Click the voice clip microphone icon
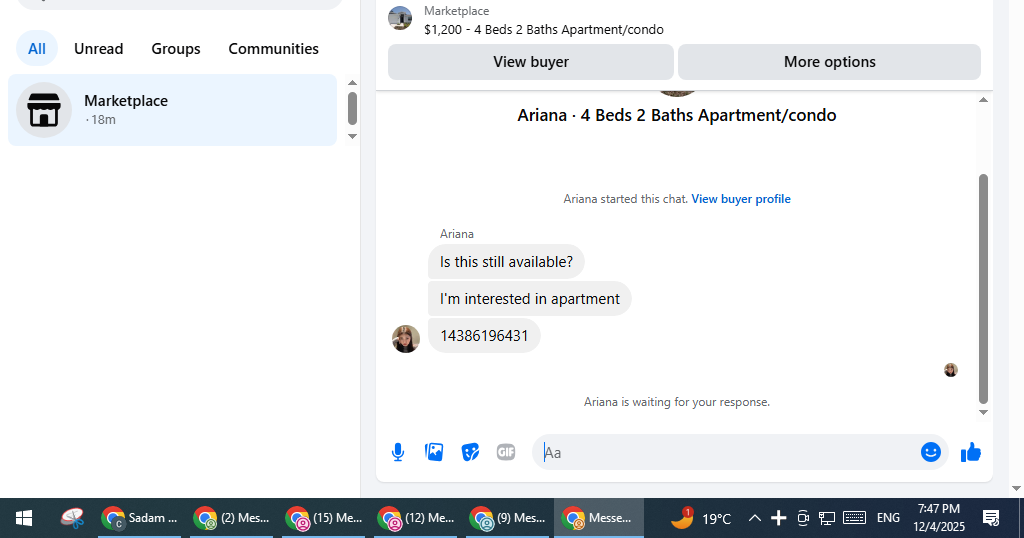 [x=398, y=452]
